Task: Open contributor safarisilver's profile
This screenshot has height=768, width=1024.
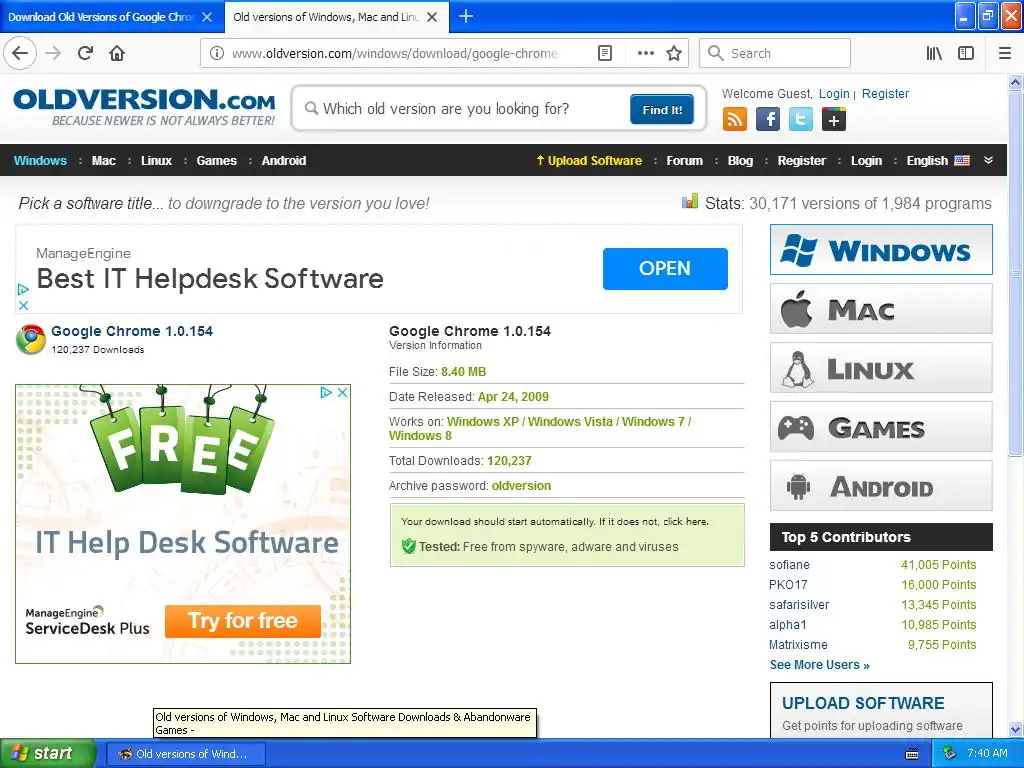Action: pos(799,605)
